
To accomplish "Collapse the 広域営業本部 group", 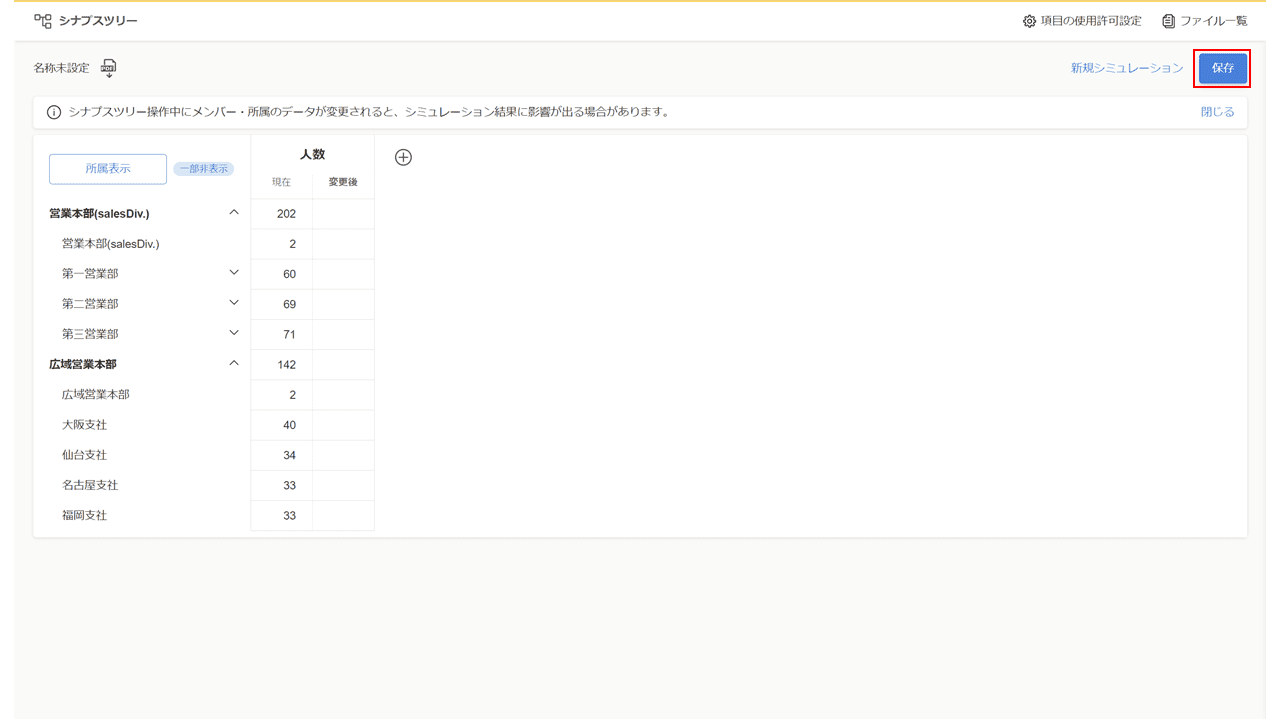I will click(x=234, y=363).
